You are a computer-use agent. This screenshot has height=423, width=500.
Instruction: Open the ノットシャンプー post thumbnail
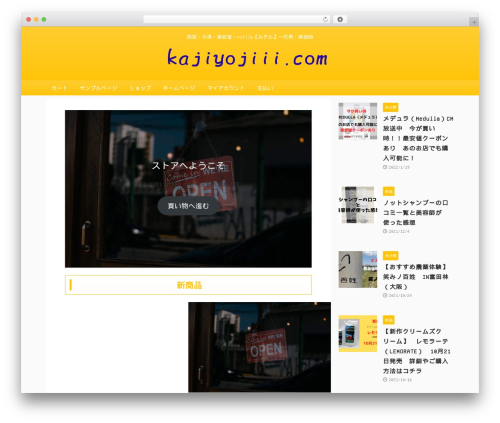point(358,205)
